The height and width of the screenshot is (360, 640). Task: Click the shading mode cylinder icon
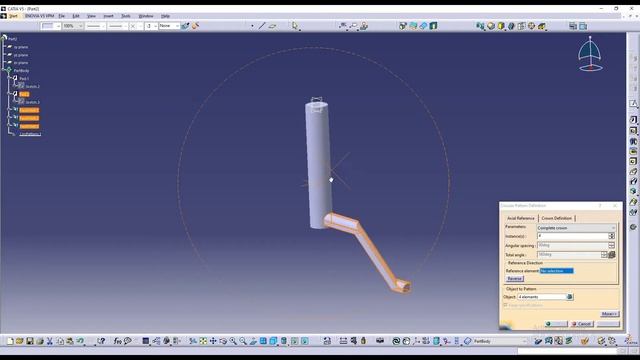pos(284,341)
